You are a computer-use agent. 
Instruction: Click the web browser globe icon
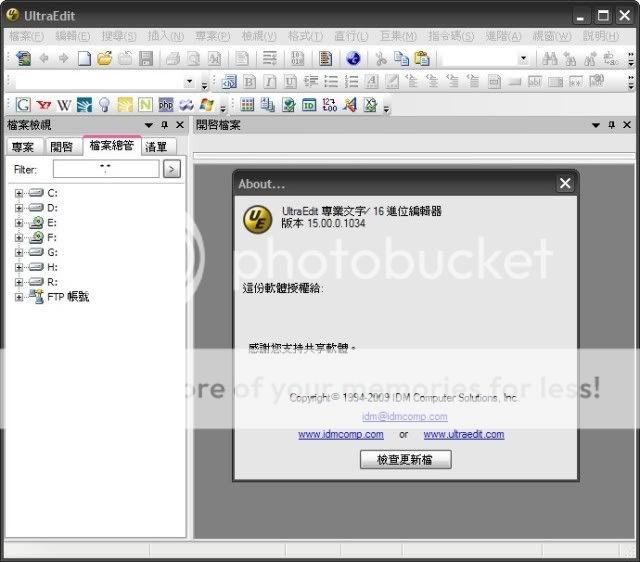353,58
